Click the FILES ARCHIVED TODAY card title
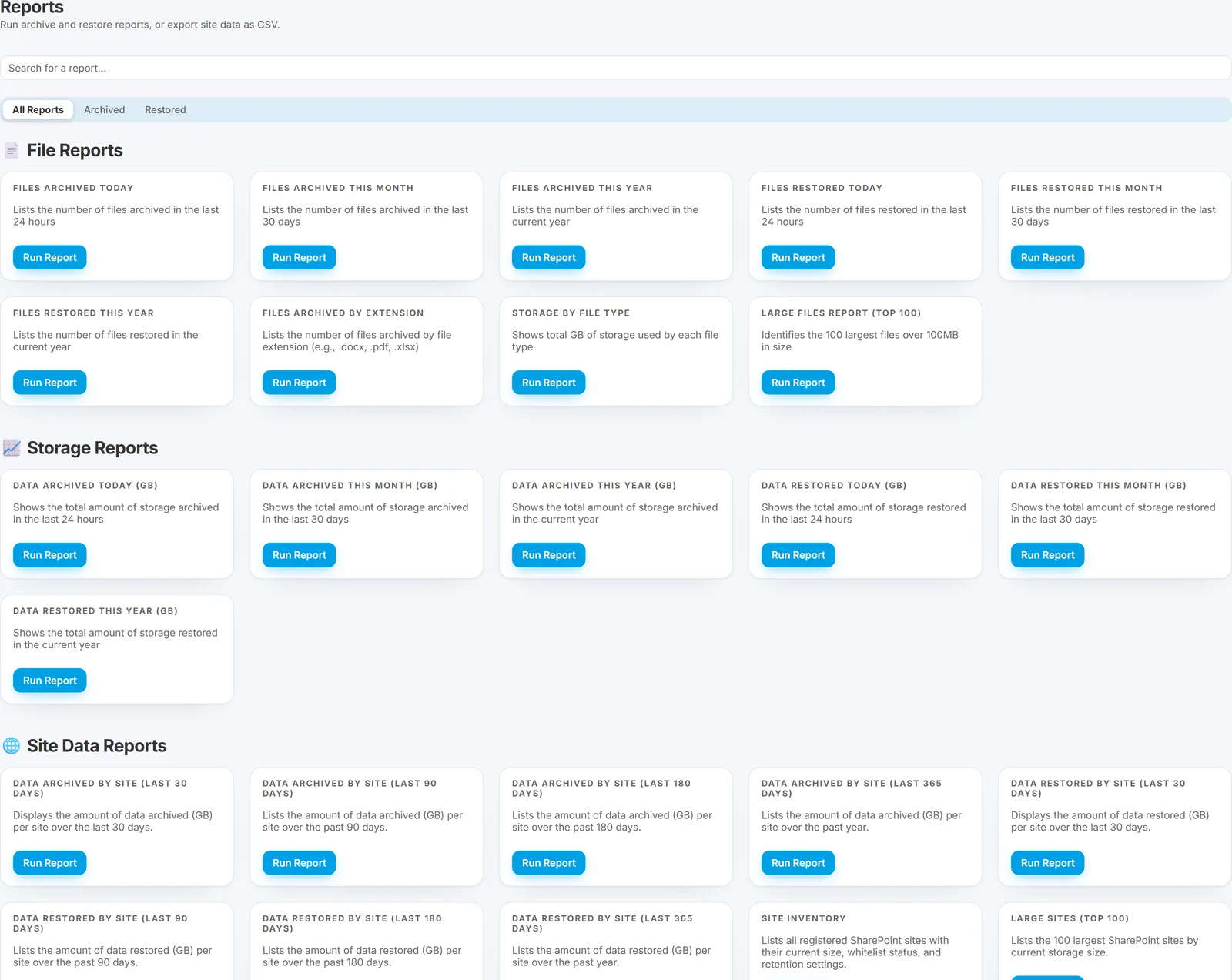 point(73,188)
